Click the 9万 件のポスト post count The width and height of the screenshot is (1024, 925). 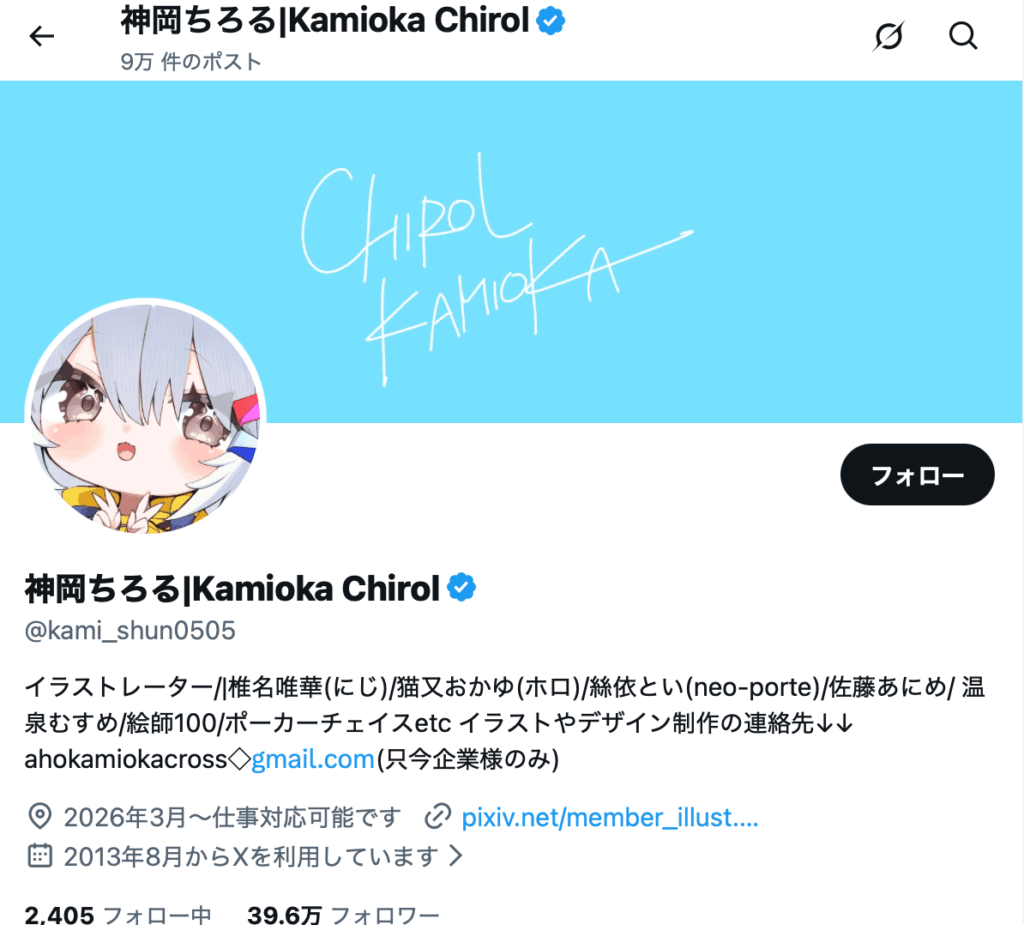click(x=191, y=61)
